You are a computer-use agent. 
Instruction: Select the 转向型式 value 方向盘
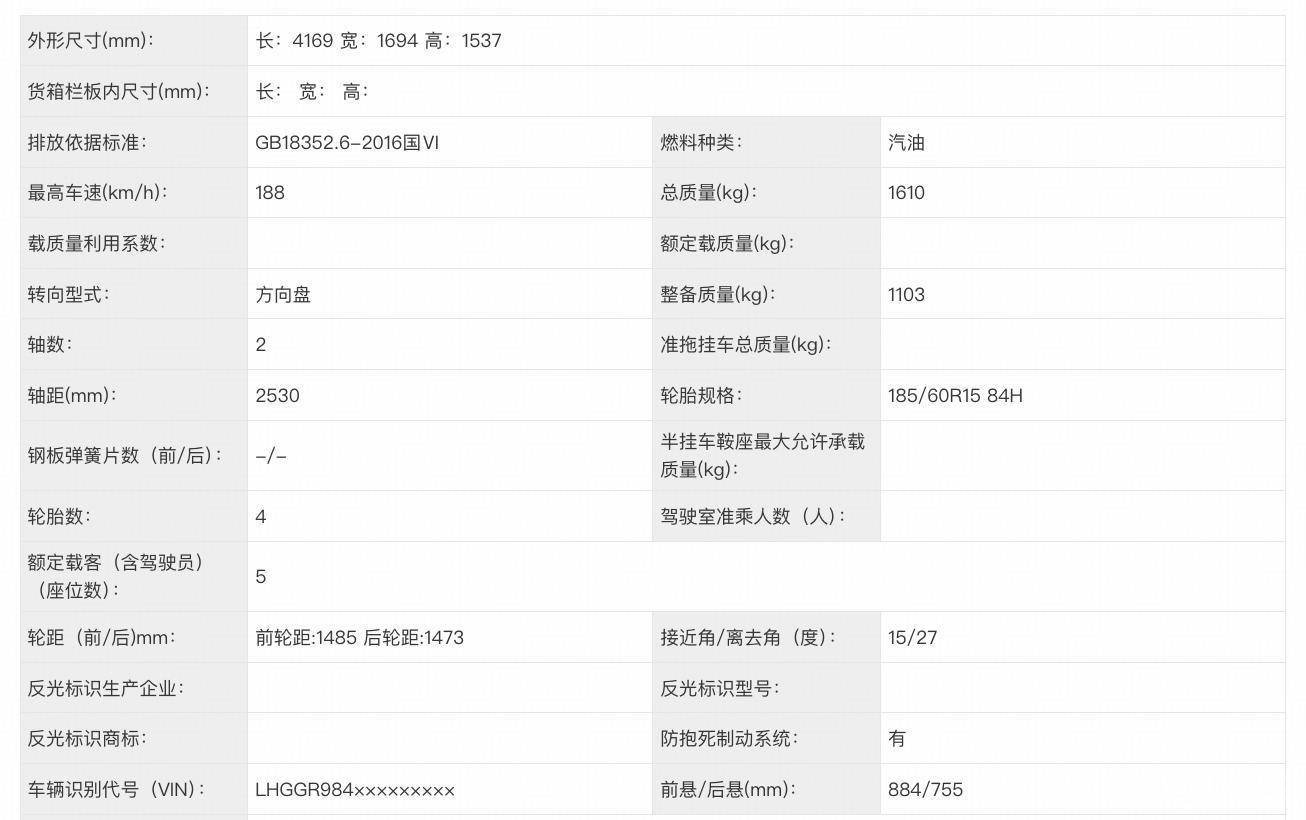click(x=283, y=295)
